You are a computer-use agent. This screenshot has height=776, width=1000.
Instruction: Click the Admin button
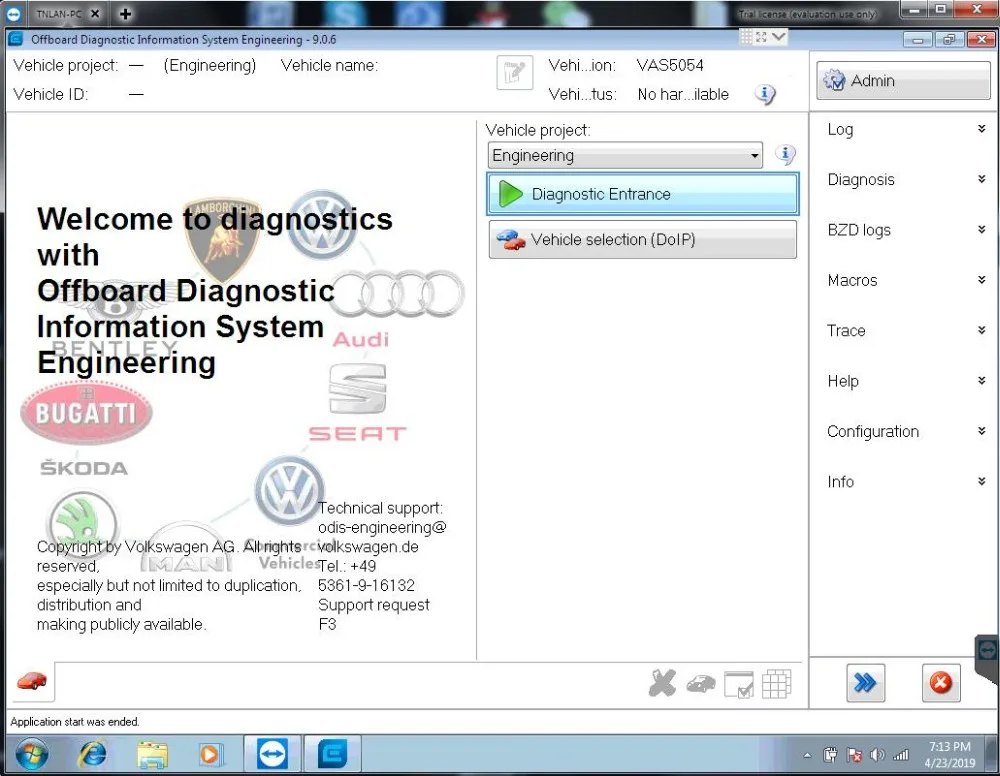[903, 81]
